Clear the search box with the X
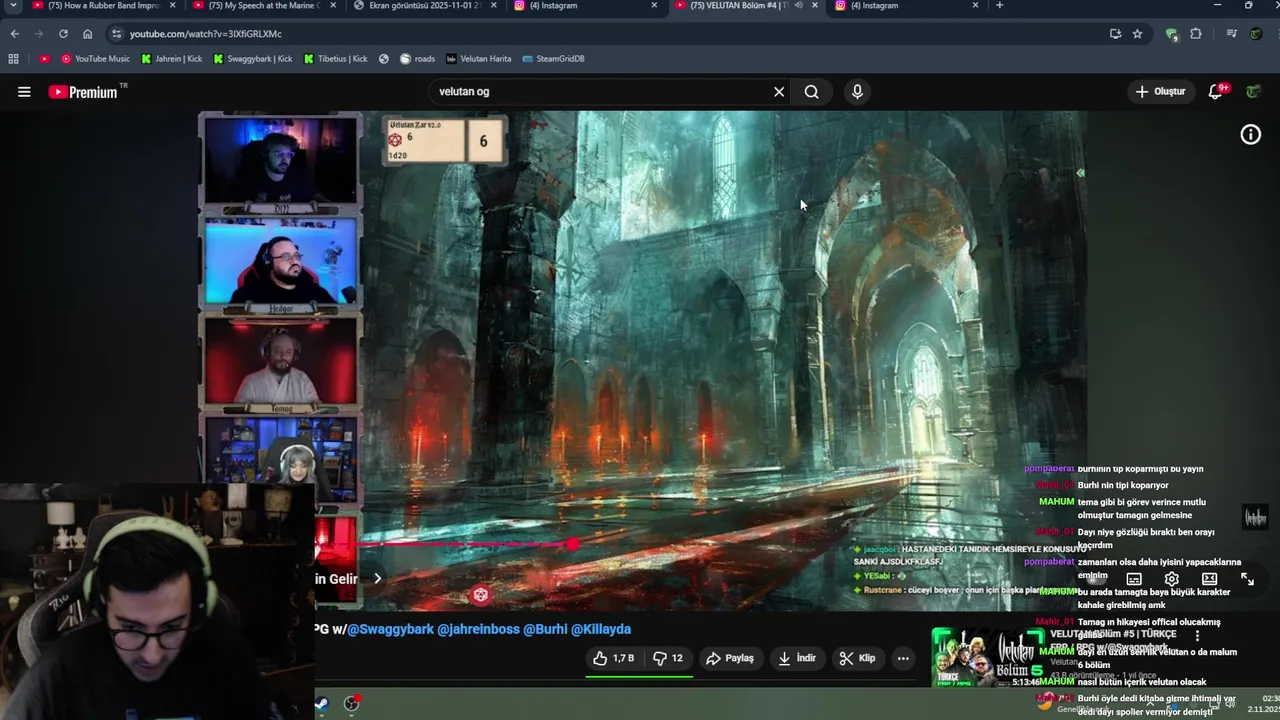The image size is (1280, 720). (779, 92)
